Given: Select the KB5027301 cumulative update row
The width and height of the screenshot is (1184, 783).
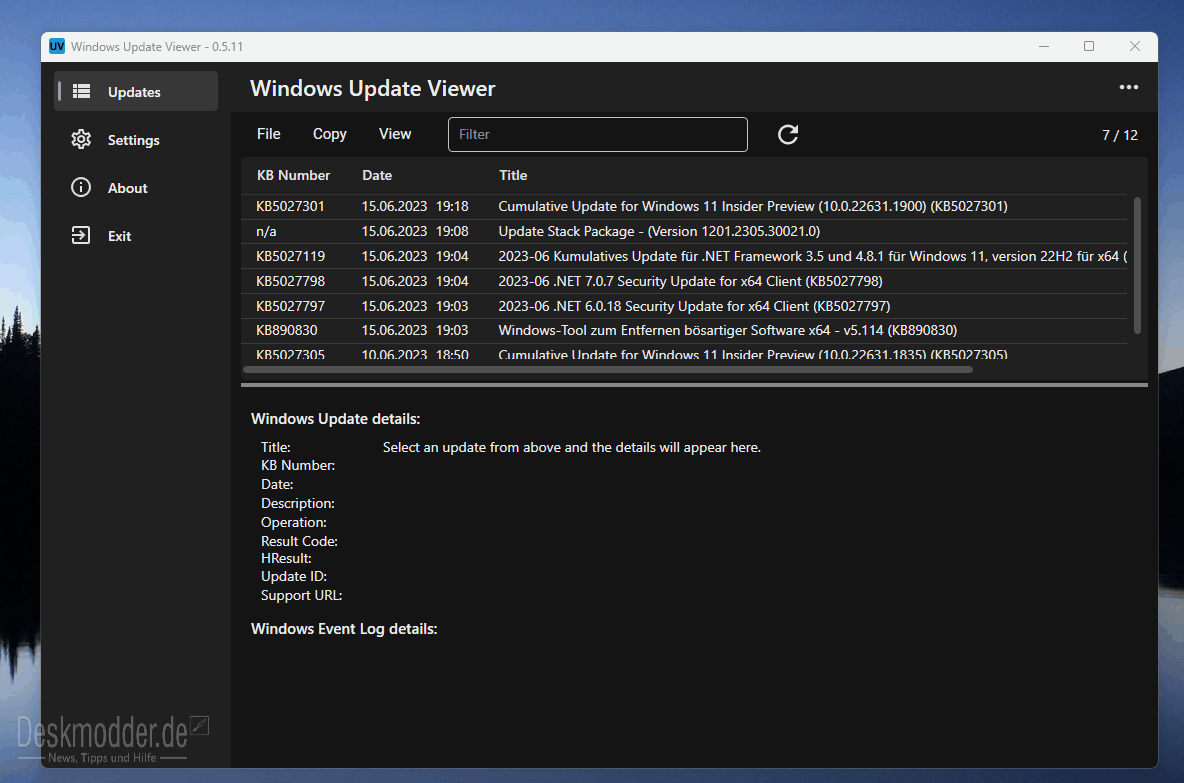Looking at the screenshot, I should point(684,206).
